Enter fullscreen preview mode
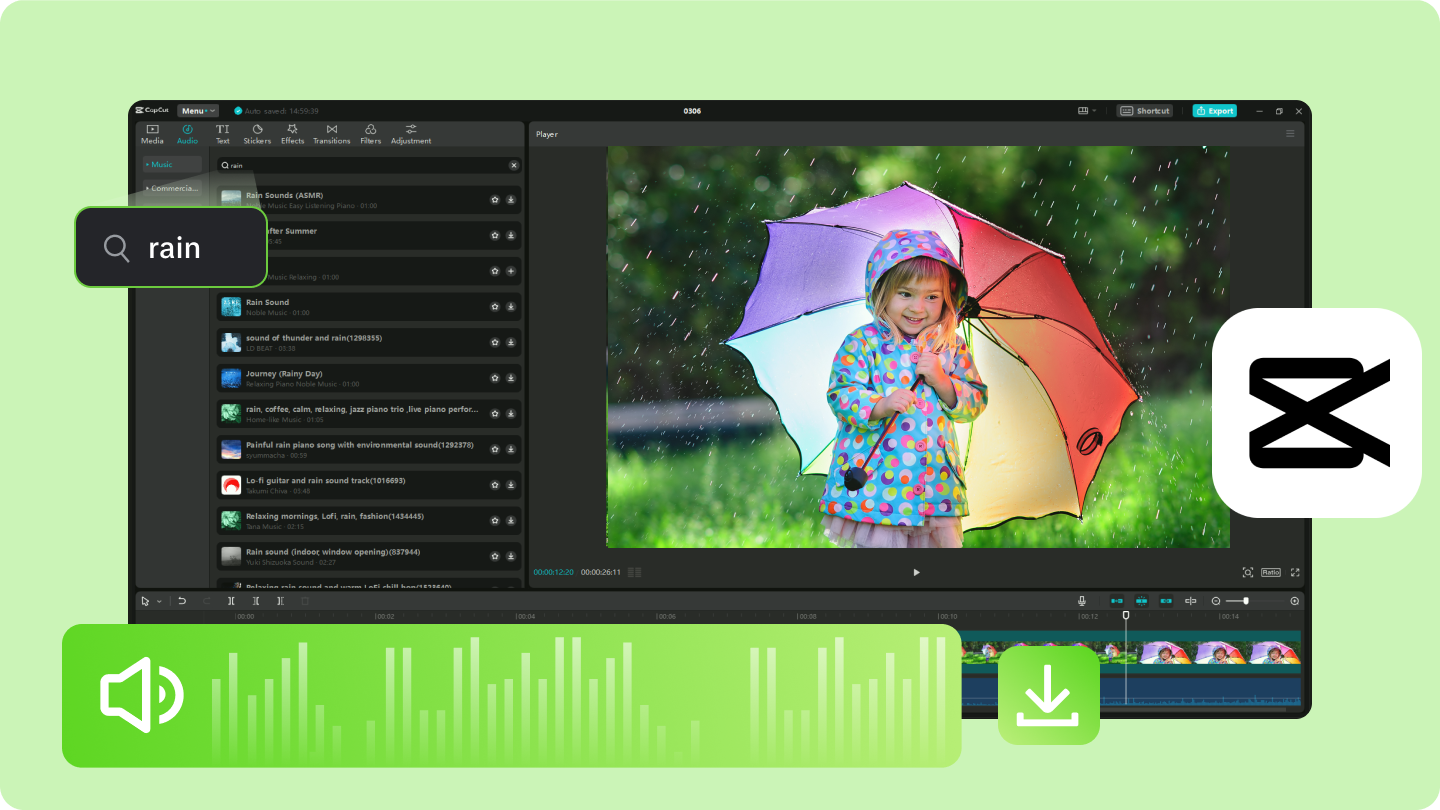Screen dimensions: 1440x810 [1295, 572]
